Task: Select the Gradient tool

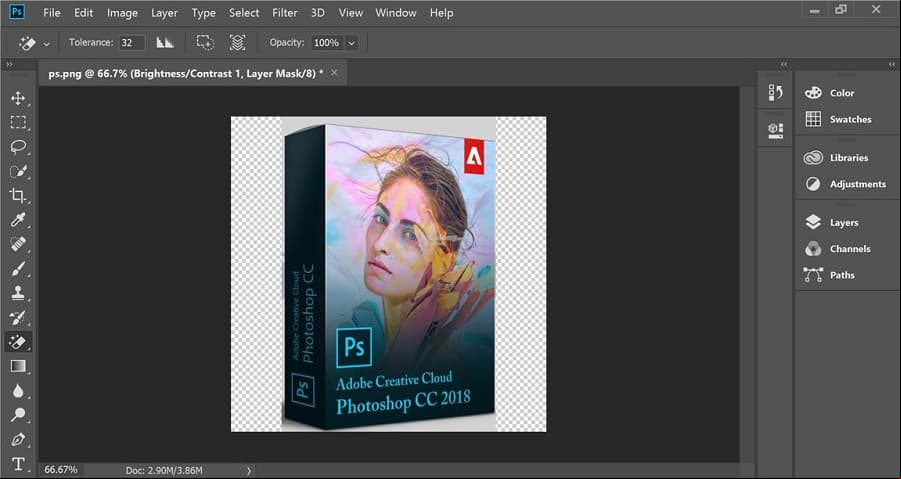Action: point(18,366)
